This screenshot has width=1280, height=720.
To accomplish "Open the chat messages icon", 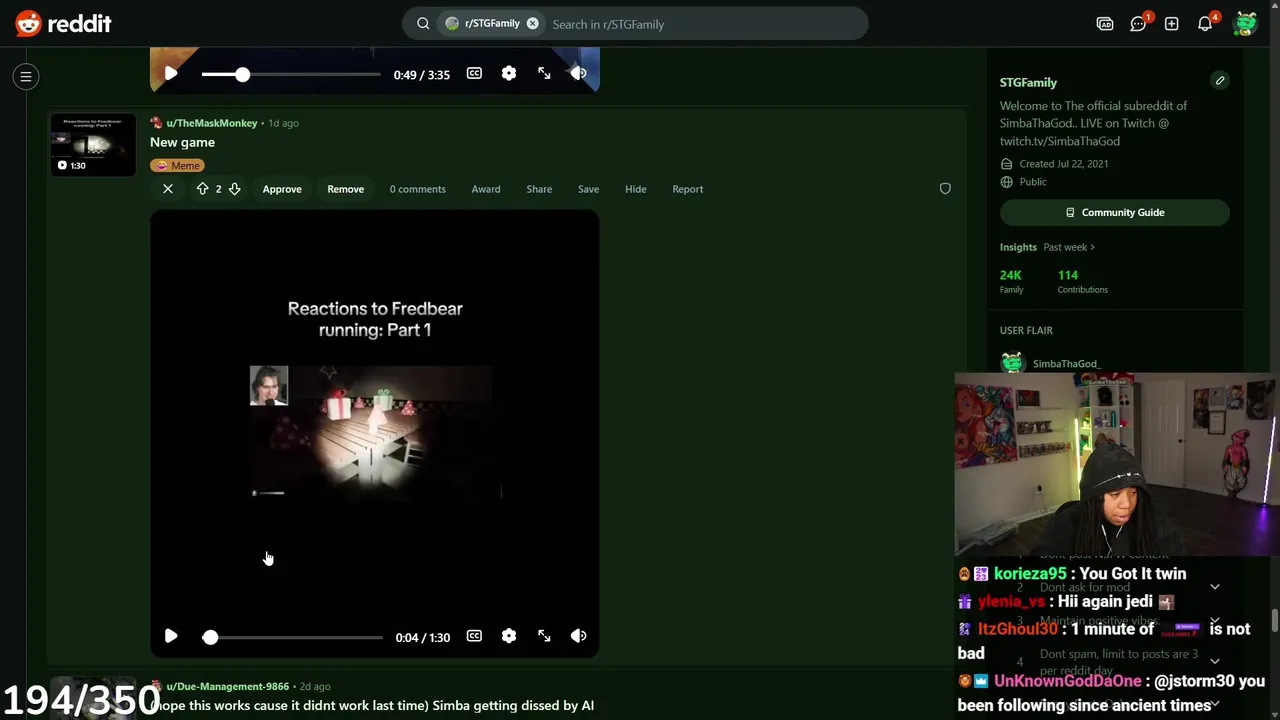I will tap(1138, 24).
